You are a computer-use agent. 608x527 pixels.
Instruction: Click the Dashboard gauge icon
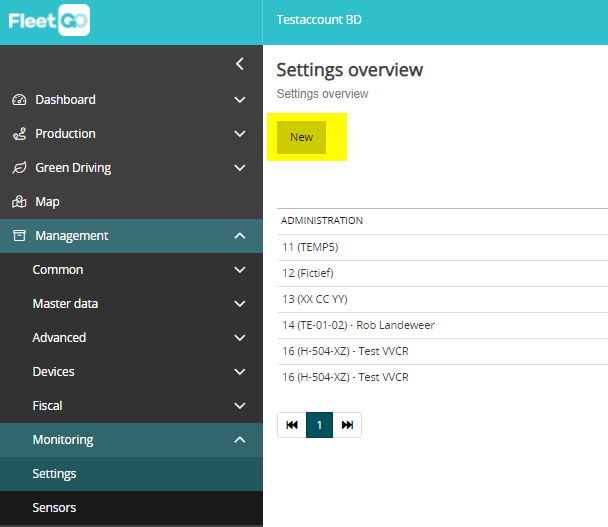pos(19,100)
